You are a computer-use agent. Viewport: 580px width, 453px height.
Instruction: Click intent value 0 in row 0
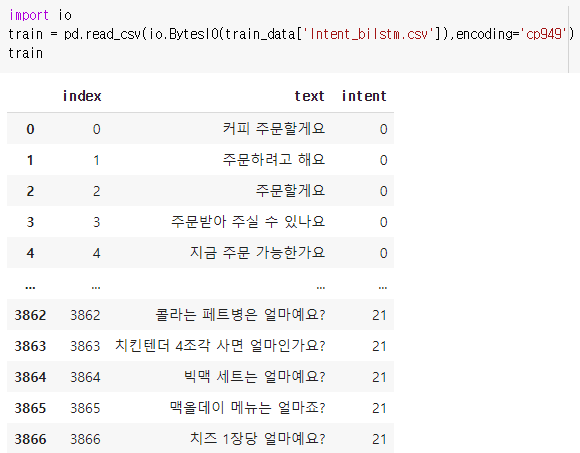click(x=384, y=129)
